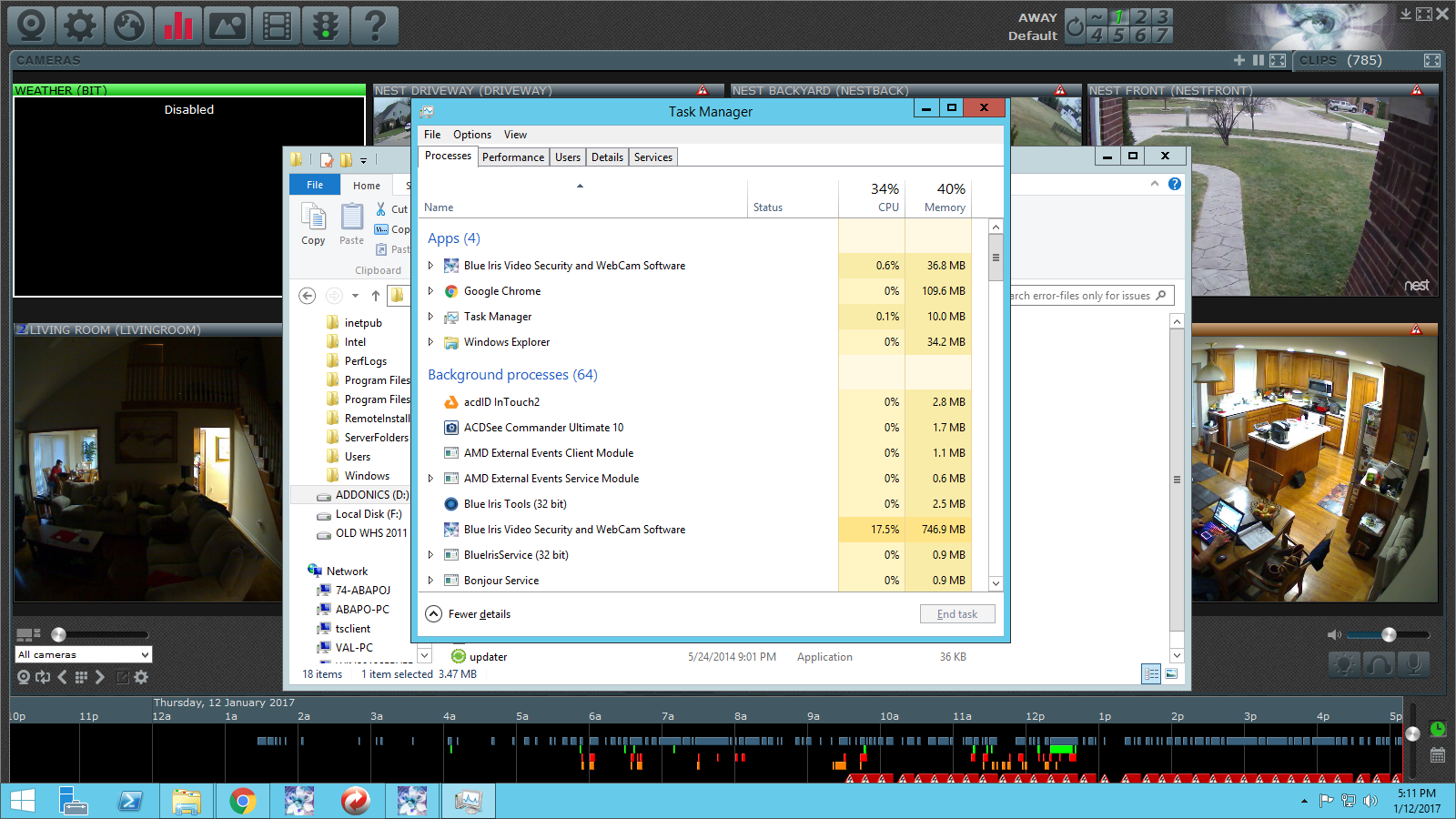The height and width of the screenshot is (819, 1456).
Task: Click the auto-cycle cameras icon
Action: point(43,677)
